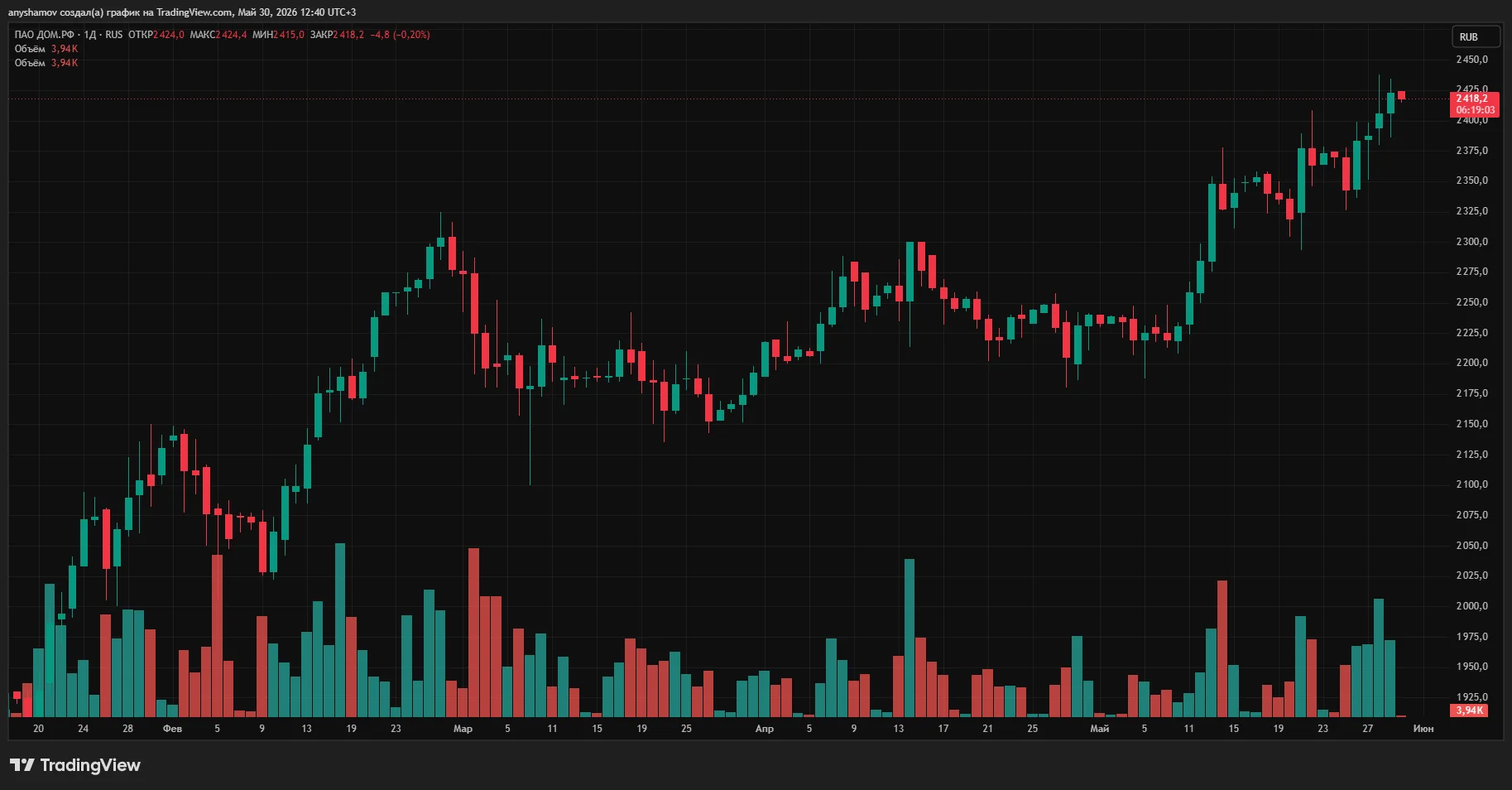Click the ПАО ДОМ.РФ symbol title
This screenshot has width=1512, height=790.
pyautogui.click(x=45, y=35)
